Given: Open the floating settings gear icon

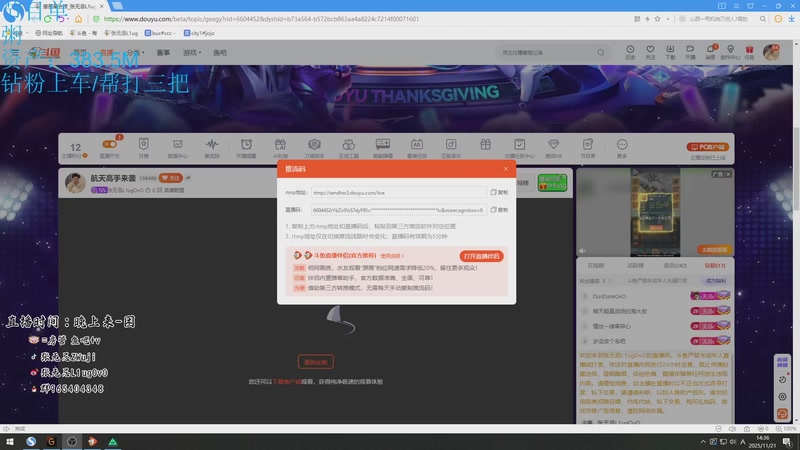Looking at the screenshot, I should coord(782,396).
